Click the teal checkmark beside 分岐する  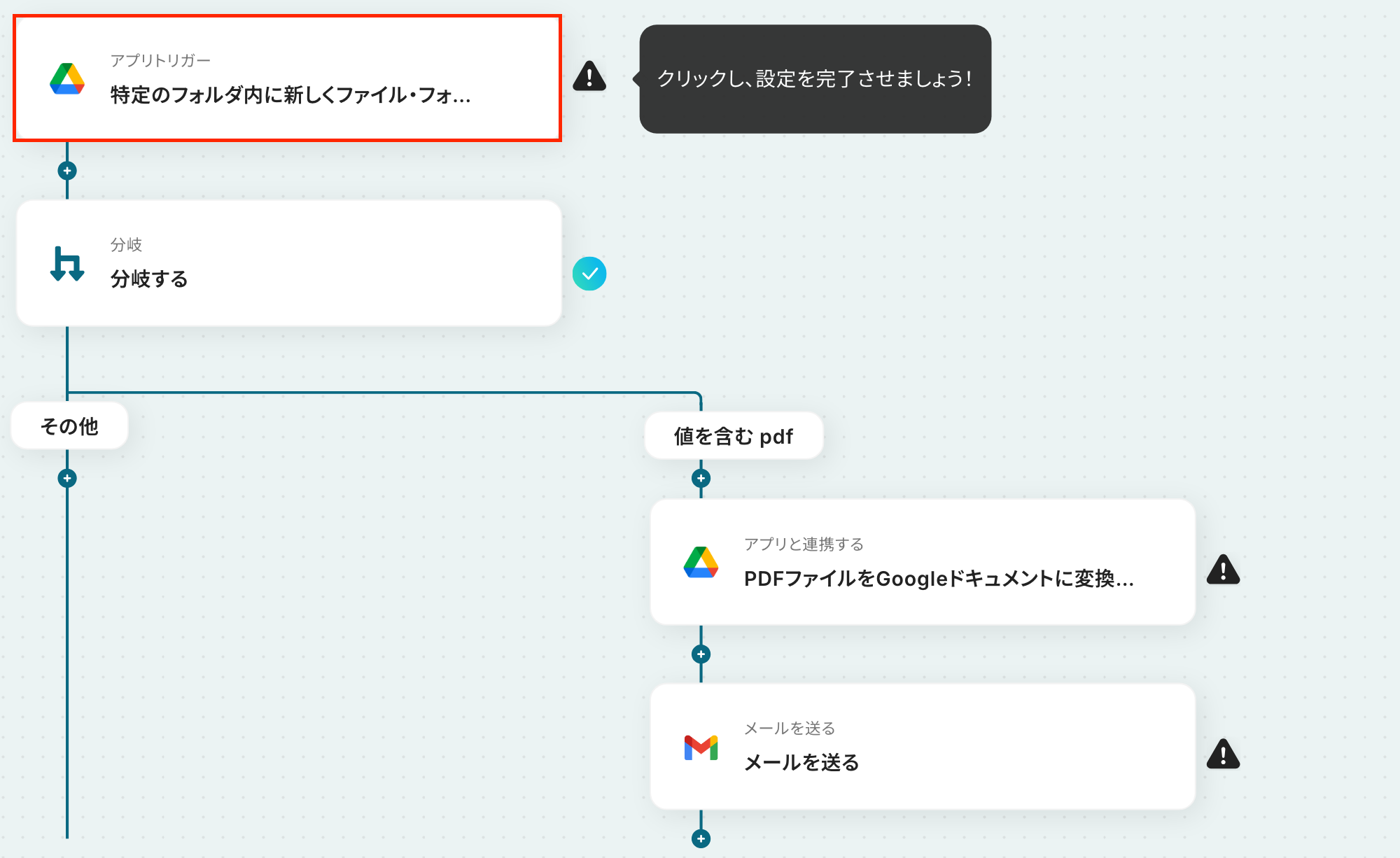point(589,274)
